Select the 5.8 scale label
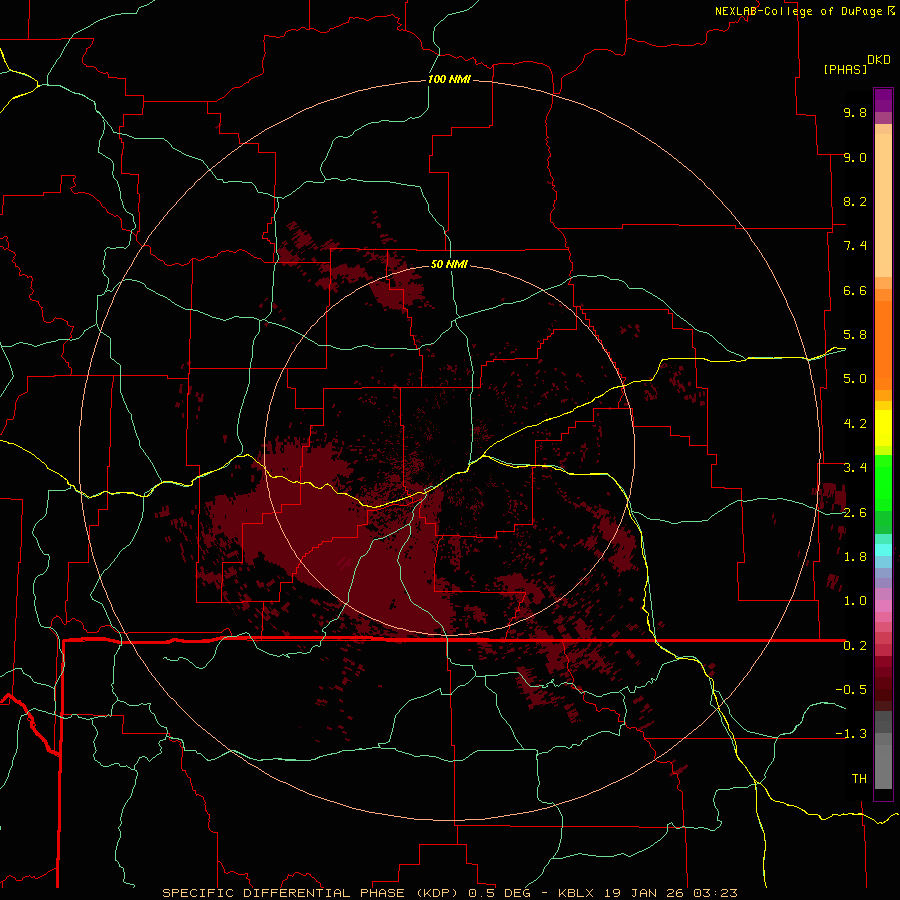900x900 pixels. (855, 335)
